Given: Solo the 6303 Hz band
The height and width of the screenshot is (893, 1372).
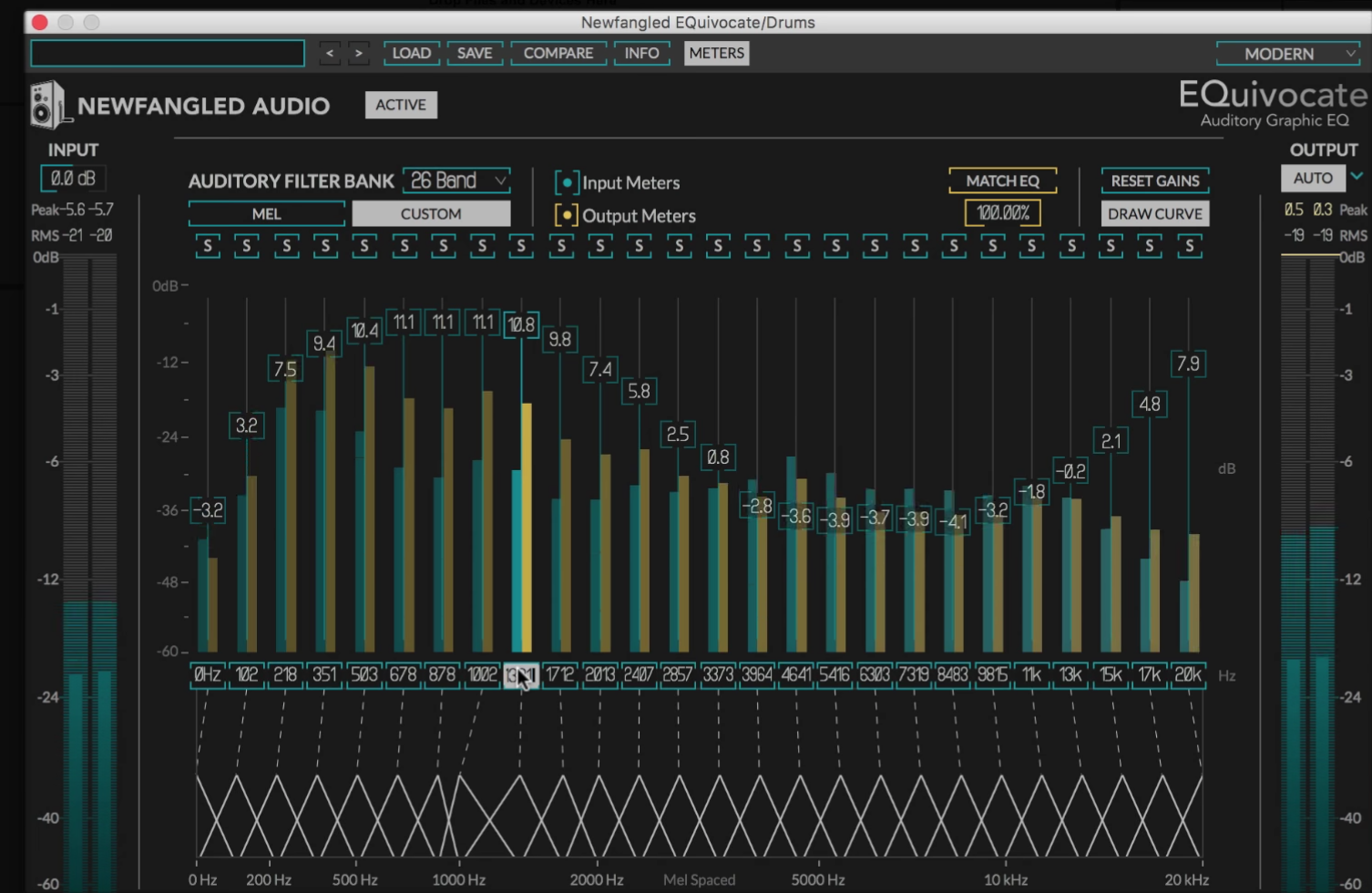Looking at the screenshot, I should (x=875, y=246).
